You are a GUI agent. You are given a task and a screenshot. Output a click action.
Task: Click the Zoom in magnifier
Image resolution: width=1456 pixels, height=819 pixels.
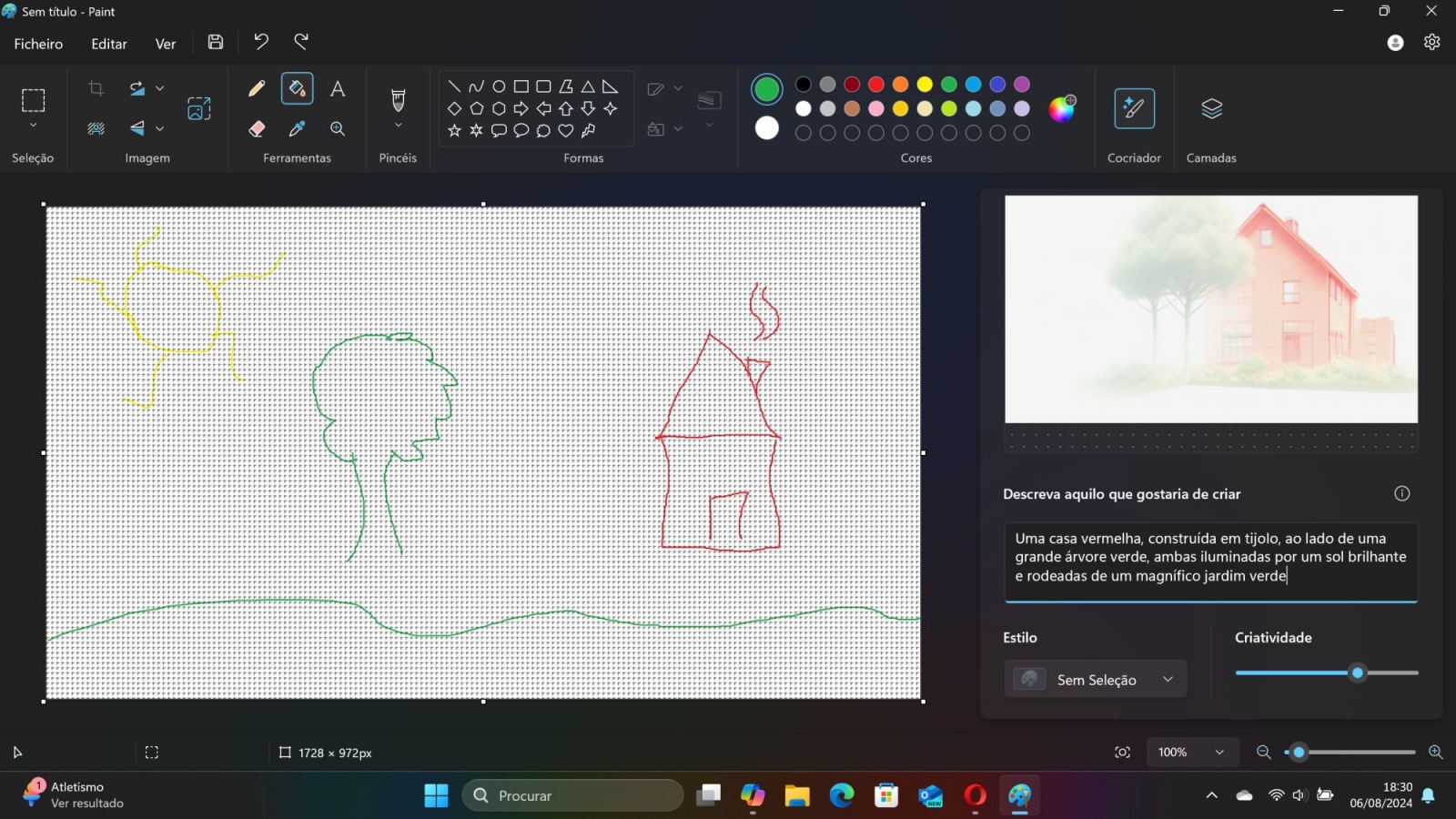(1435, 753)
